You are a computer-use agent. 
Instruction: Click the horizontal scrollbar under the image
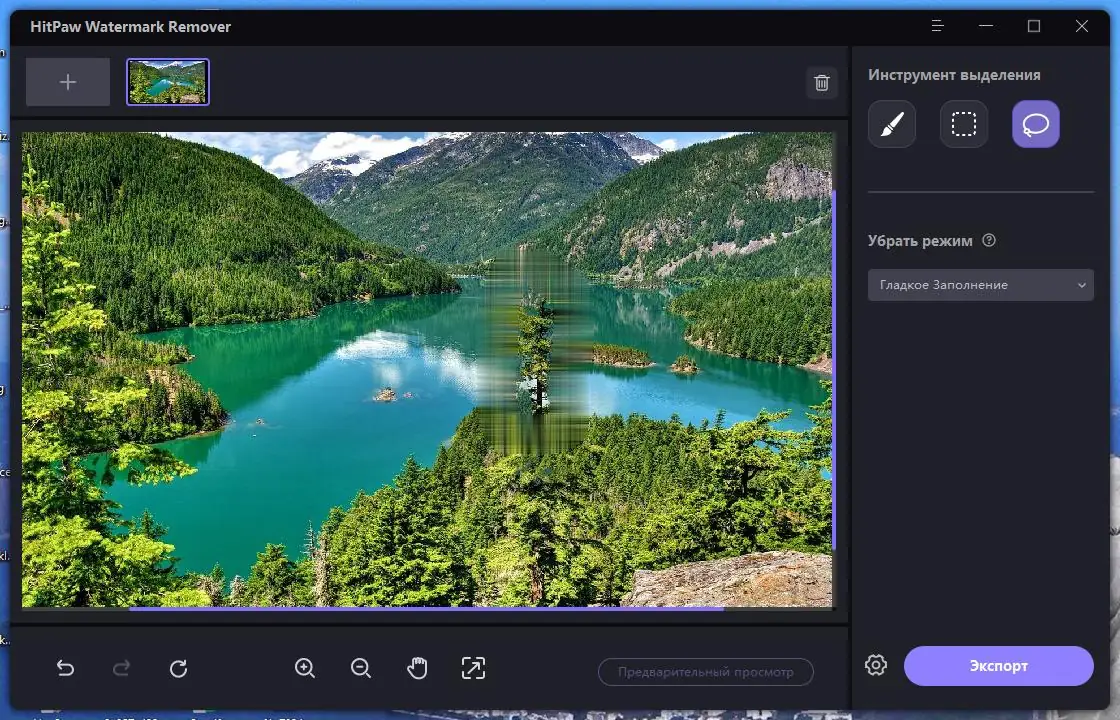click(426, 609)
